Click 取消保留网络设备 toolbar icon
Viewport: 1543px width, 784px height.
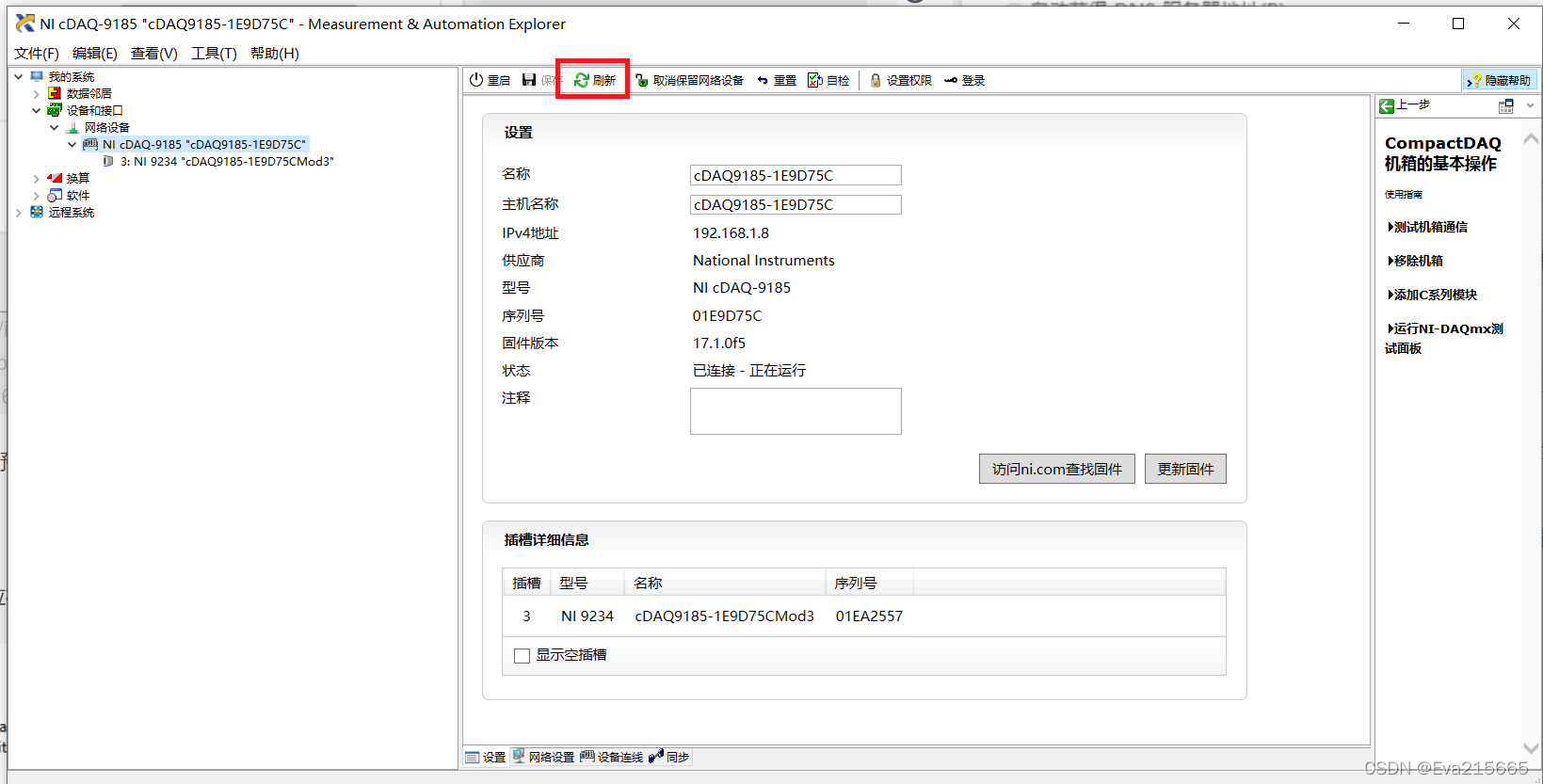pos(641,80)
